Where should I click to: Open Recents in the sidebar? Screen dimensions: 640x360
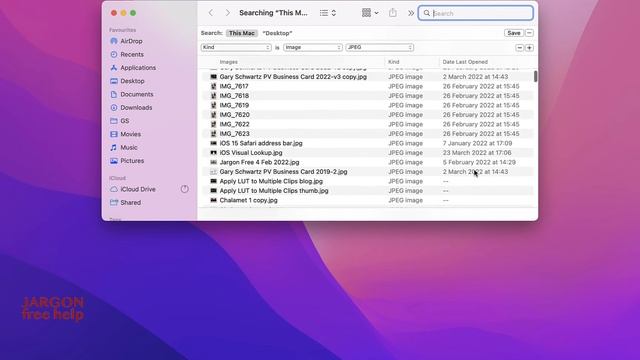coord(127,54)
